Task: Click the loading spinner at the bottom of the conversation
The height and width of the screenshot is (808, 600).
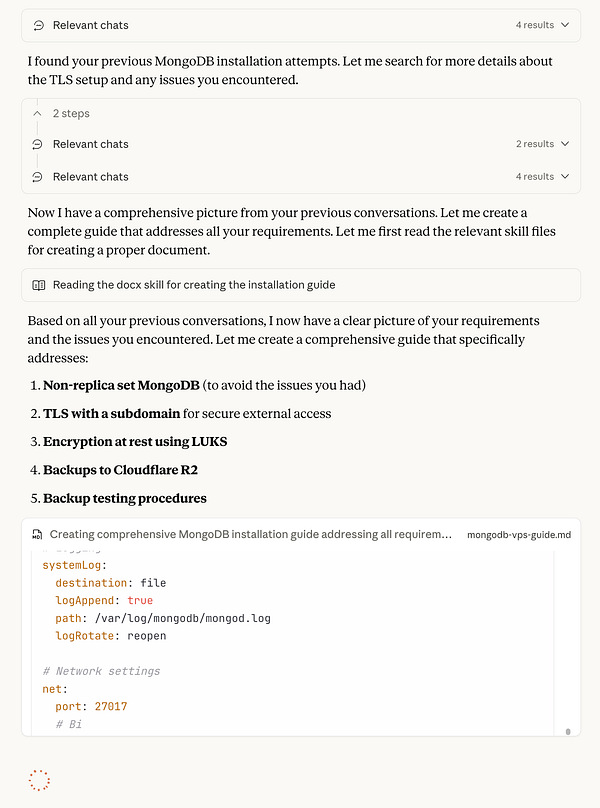Action: 39,780
